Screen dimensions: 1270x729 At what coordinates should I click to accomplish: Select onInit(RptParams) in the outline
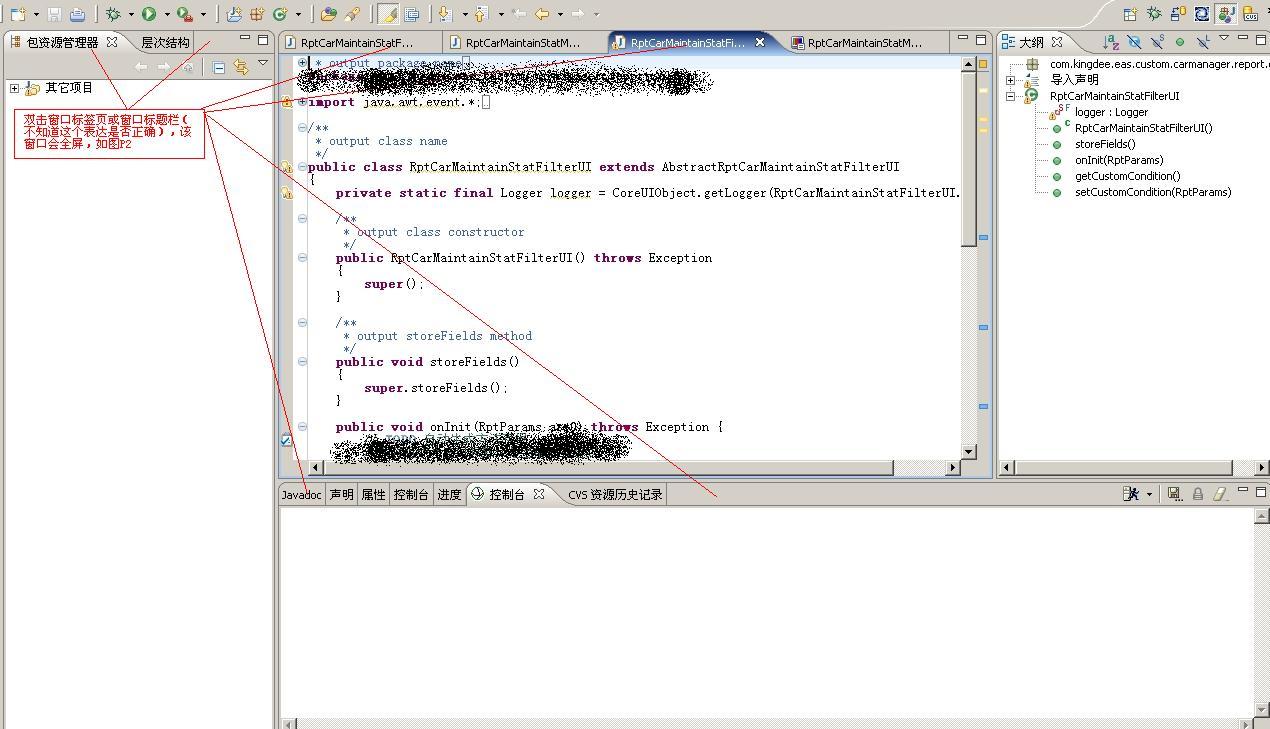pos(1119,160)
